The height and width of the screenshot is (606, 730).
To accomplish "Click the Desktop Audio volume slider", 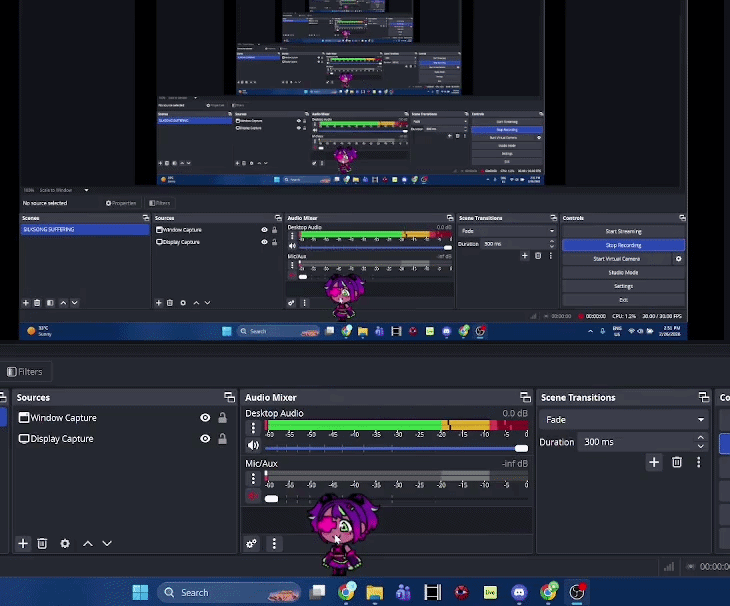I will (x=390, y=447).
